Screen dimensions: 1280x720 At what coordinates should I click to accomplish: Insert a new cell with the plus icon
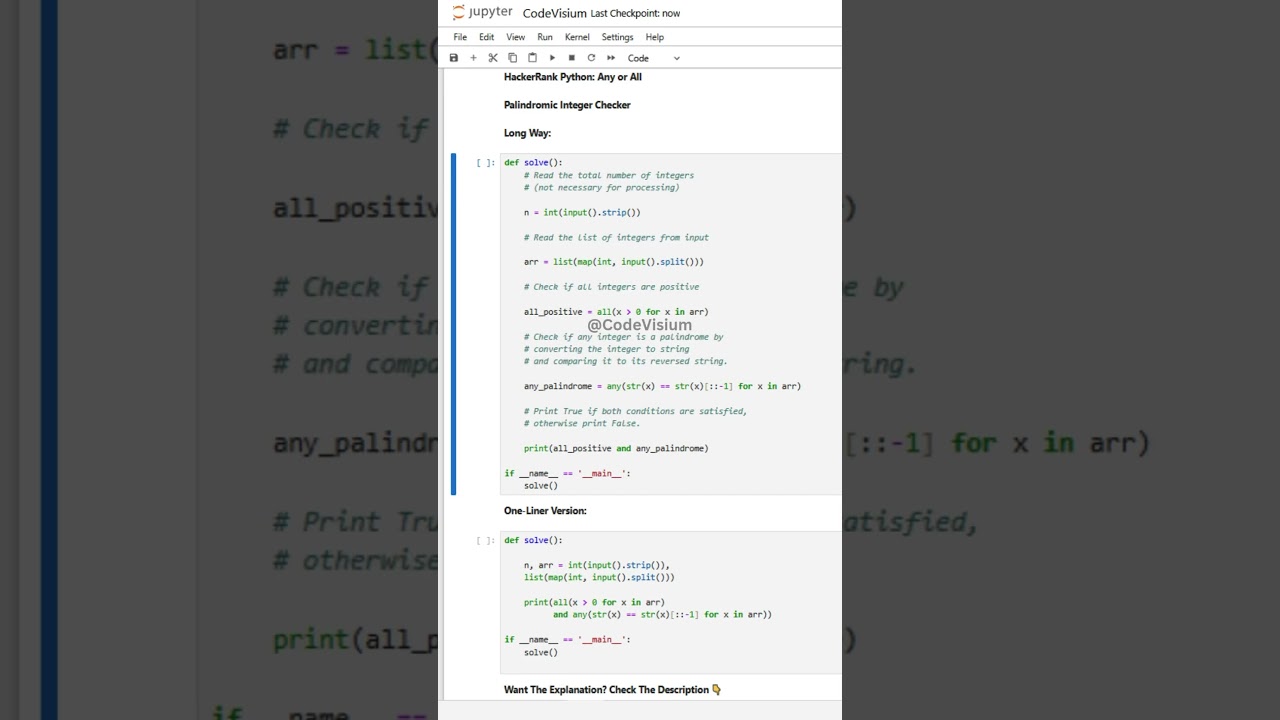pos(473,58)
